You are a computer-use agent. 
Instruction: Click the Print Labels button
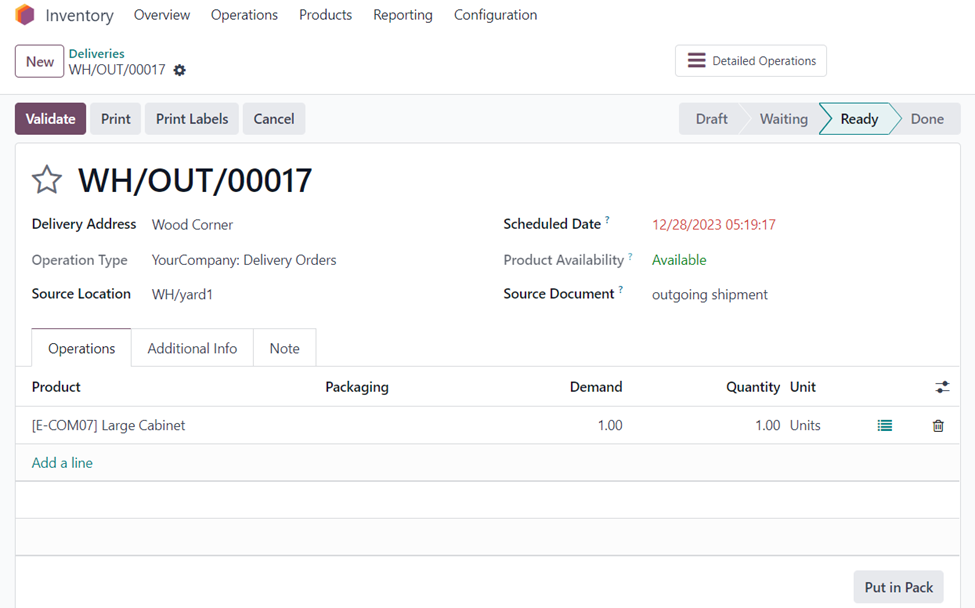[192, 119]
